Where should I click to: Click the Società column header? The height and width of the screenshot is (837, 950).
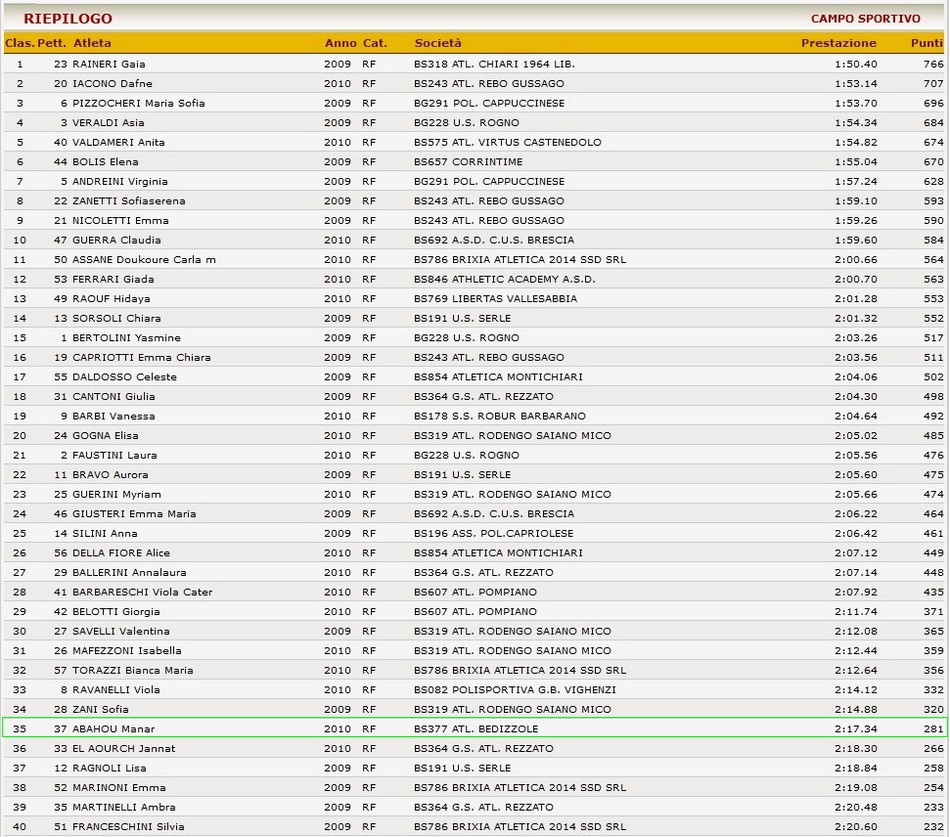438,43
